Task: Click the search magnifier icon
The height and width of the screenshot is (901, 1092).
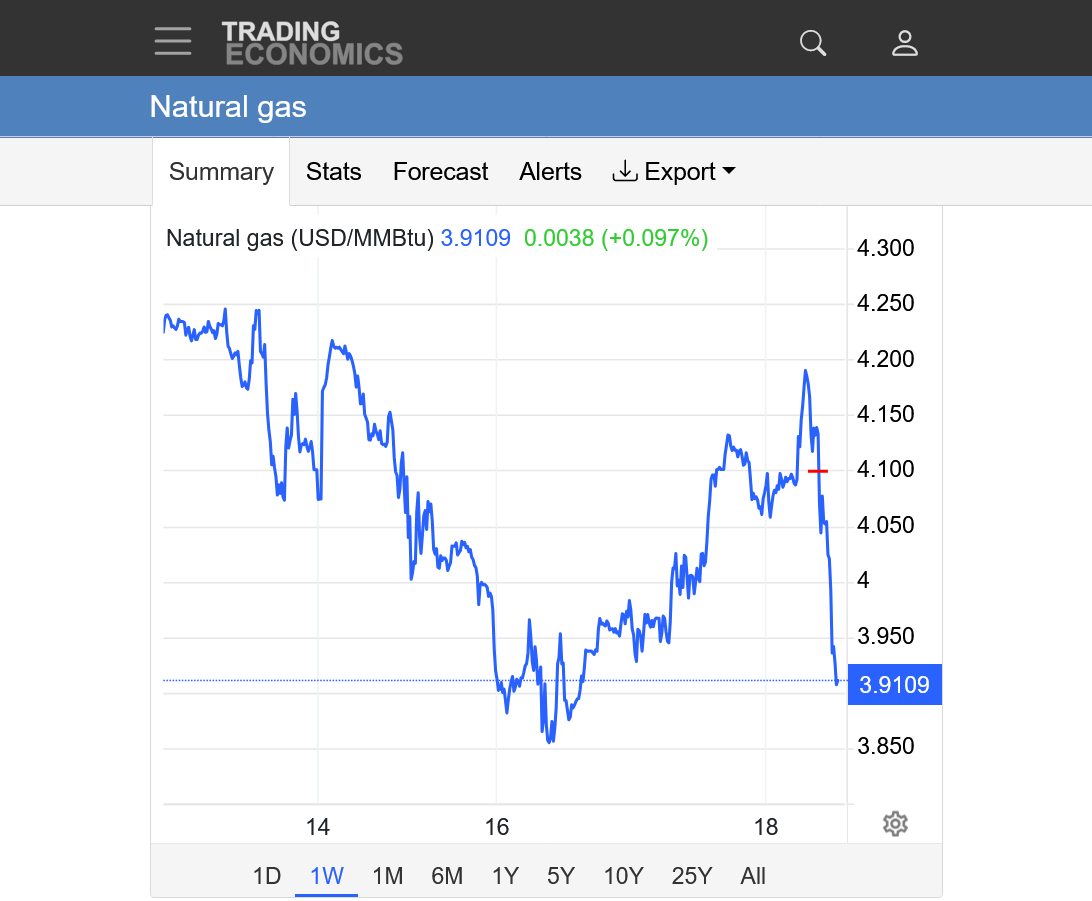Action: pyautogui.click(x=813, y=43)
